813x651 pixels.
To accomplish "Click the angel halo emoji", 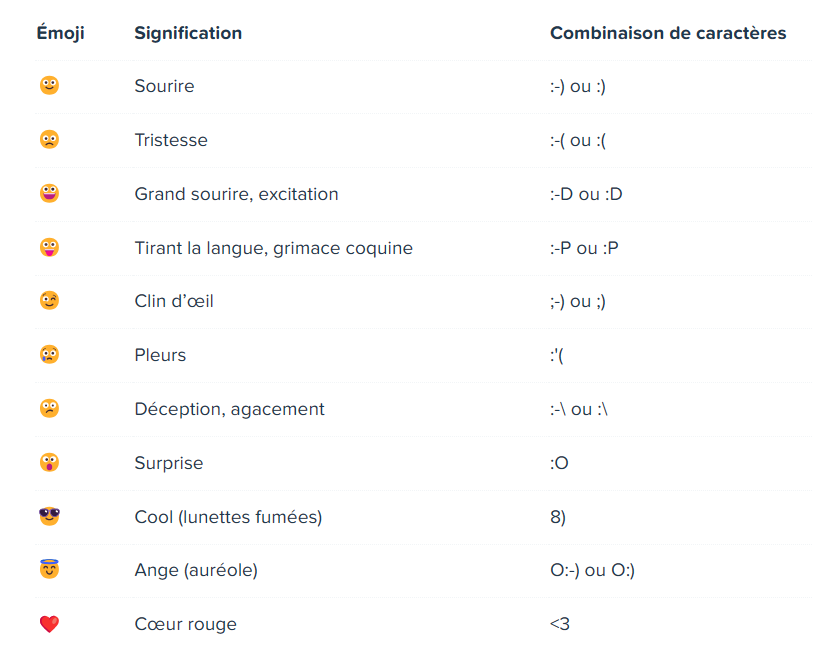I will (49, 570).
